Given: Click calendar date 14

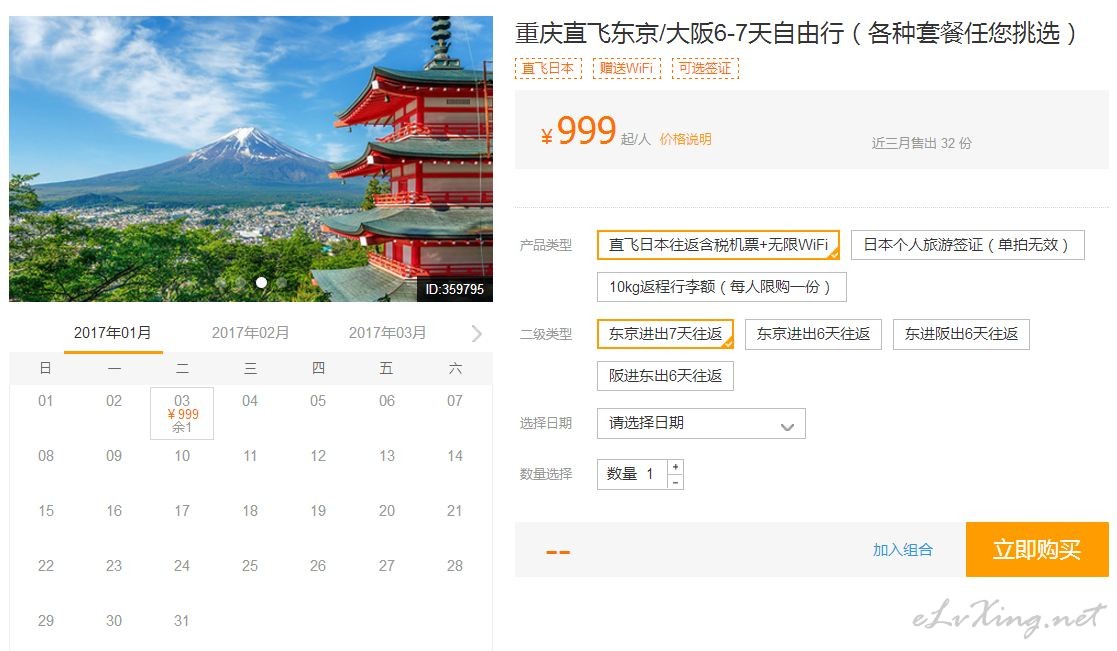Looking at the screenshot, I should pyautogui.click(x=455, y=456).
